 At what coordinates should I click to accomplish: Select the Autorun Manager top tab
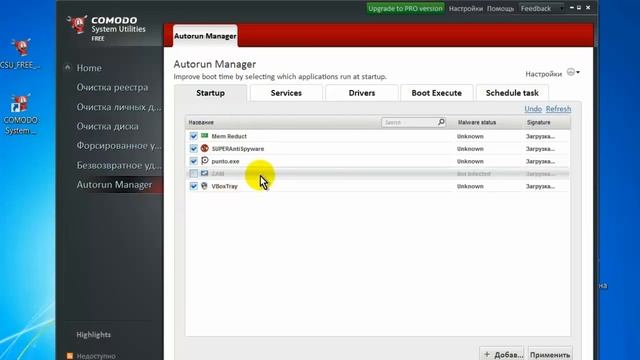coord(205,36)
